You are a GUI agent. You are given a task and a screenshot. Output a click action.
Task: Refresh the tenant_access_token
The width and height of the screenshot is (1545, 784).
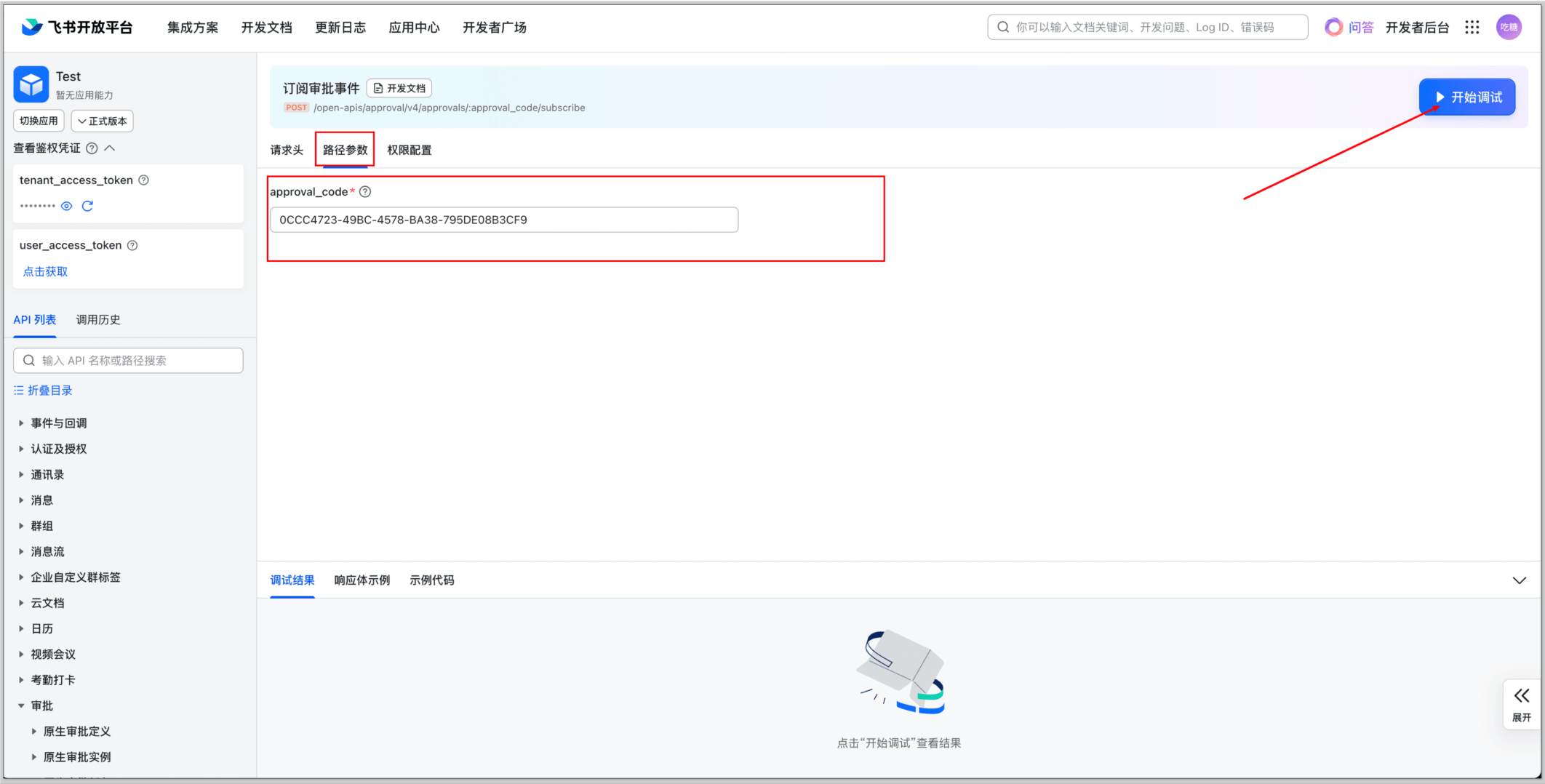[88, 207]
